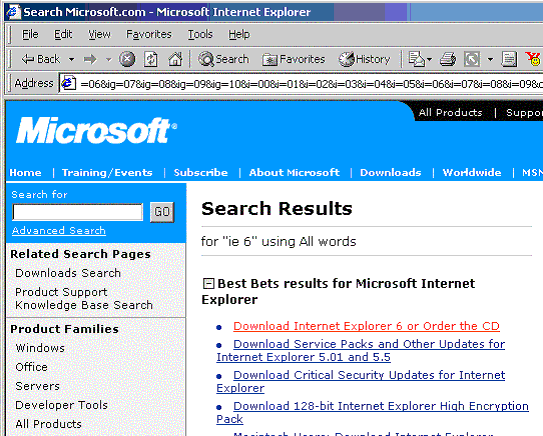Screen dimensions: 543x436
Task: Open the View menu
Action: (99, 34)
